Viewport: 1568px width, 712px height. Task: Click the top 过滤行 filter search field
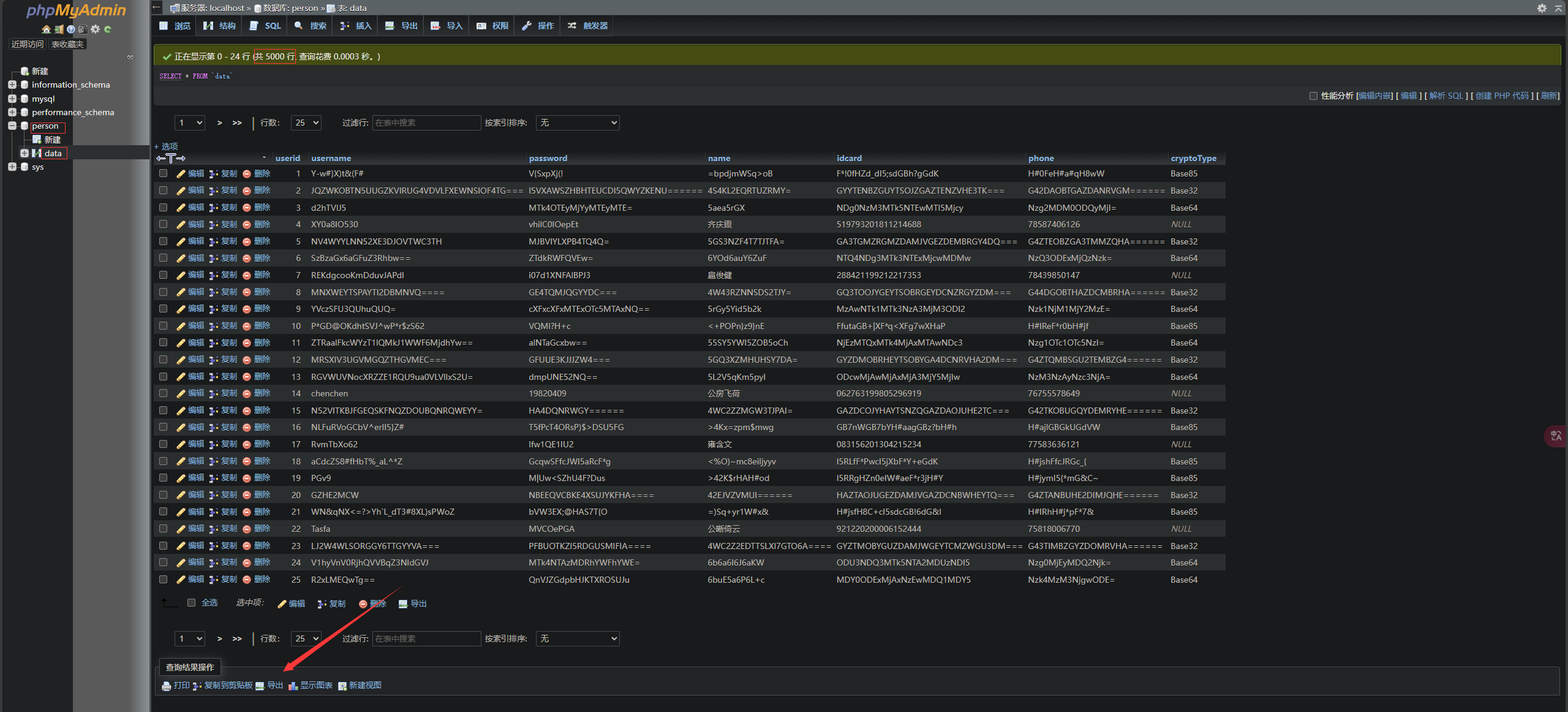point(426,123)
